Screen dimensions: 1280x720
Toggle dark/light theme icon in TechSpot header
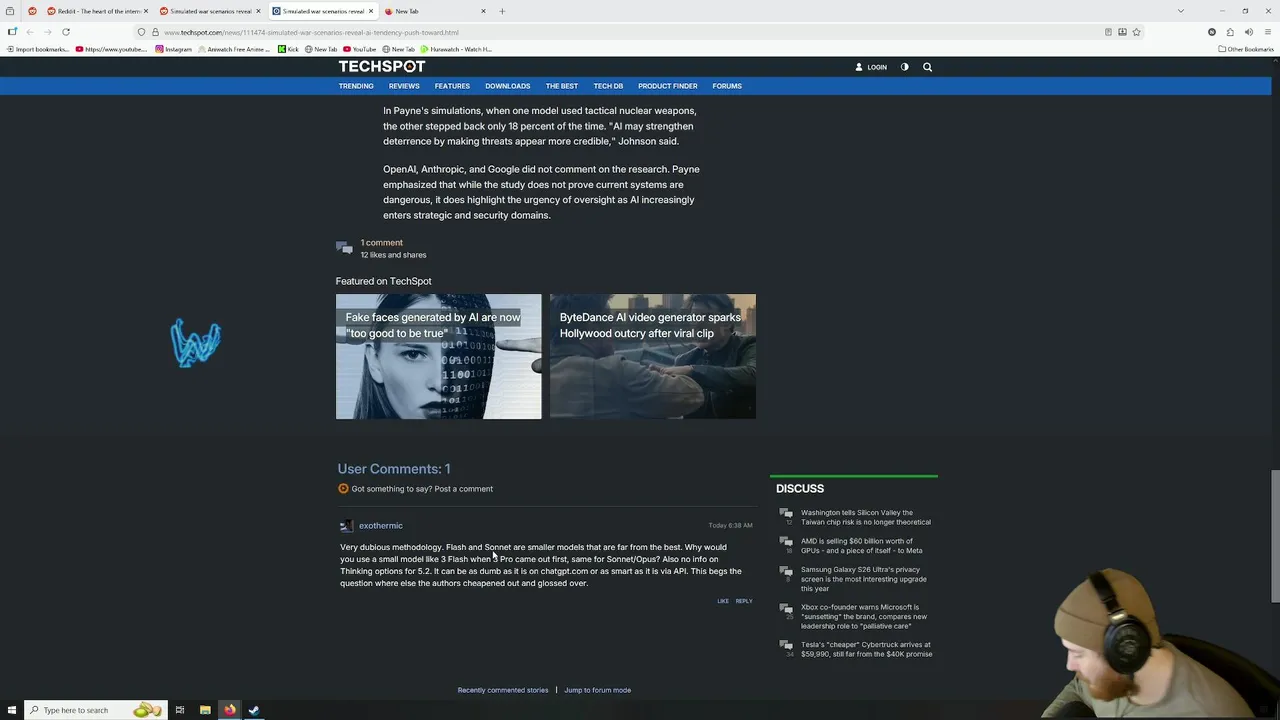click(904, 67)
